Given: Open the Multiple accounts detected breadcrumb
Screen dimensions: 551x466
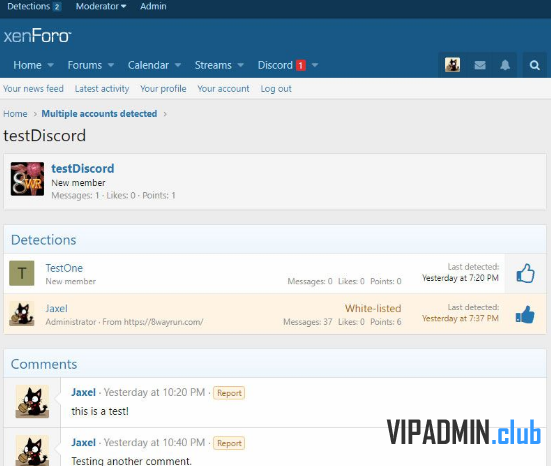Looking at the screenshot, I should (x=99, y=114).
